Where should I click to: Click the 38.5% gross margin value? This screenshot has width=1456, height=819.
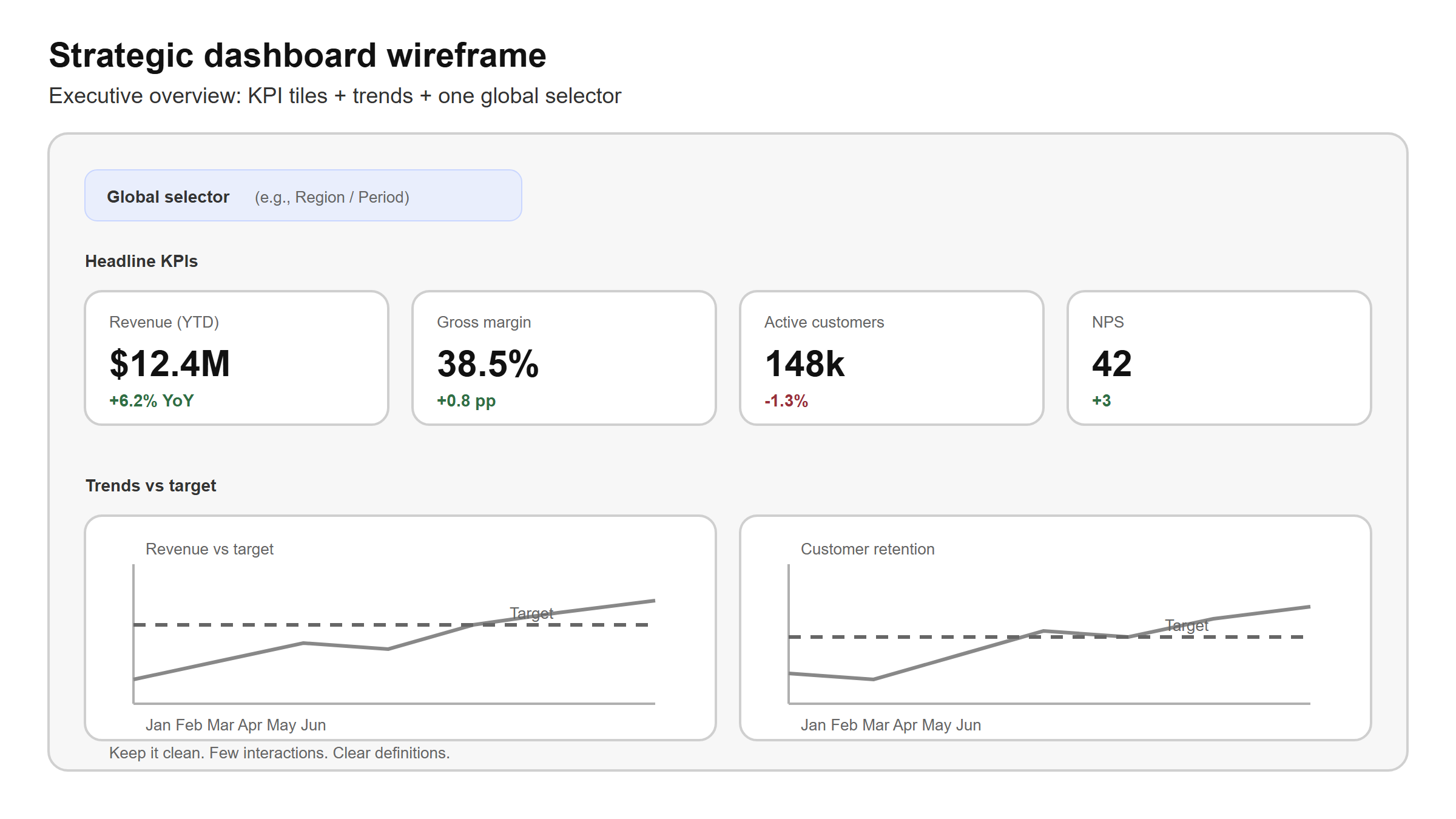[x=488, y=364]
